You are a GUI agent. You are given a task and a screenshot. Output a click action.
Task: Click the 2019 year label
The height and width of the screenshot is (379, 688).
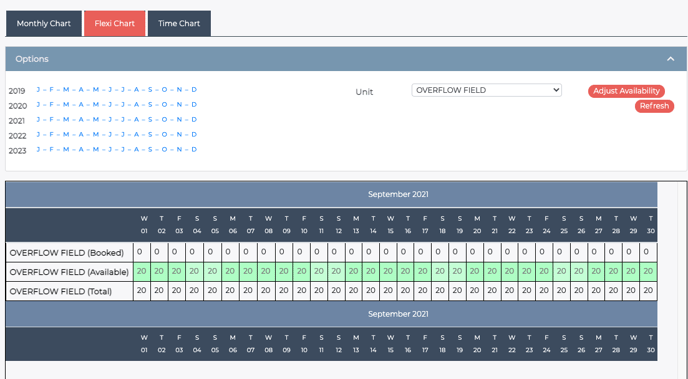(17, 91)
